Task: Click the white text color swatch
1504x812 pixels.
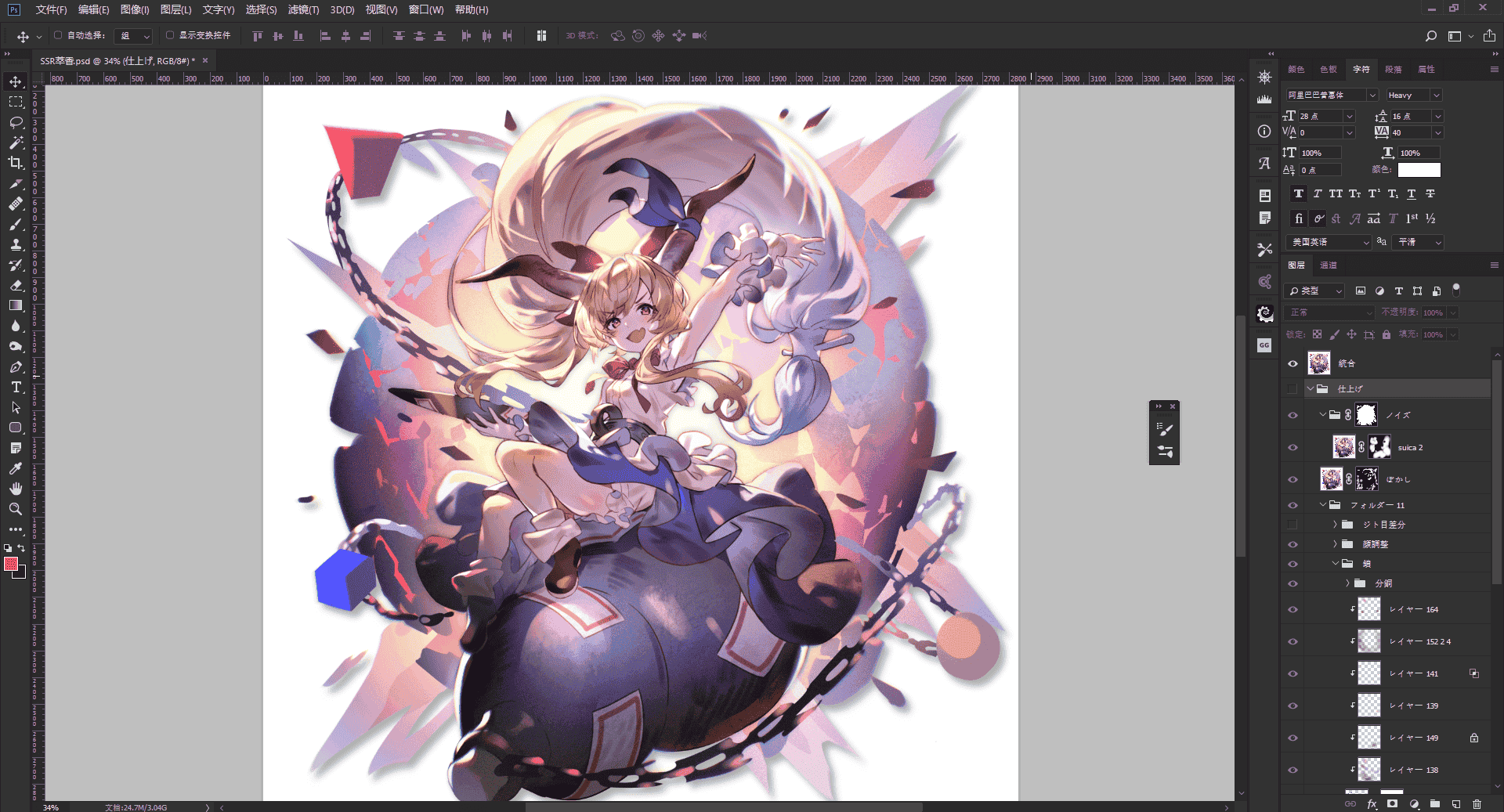Action: coord(1419,170)
